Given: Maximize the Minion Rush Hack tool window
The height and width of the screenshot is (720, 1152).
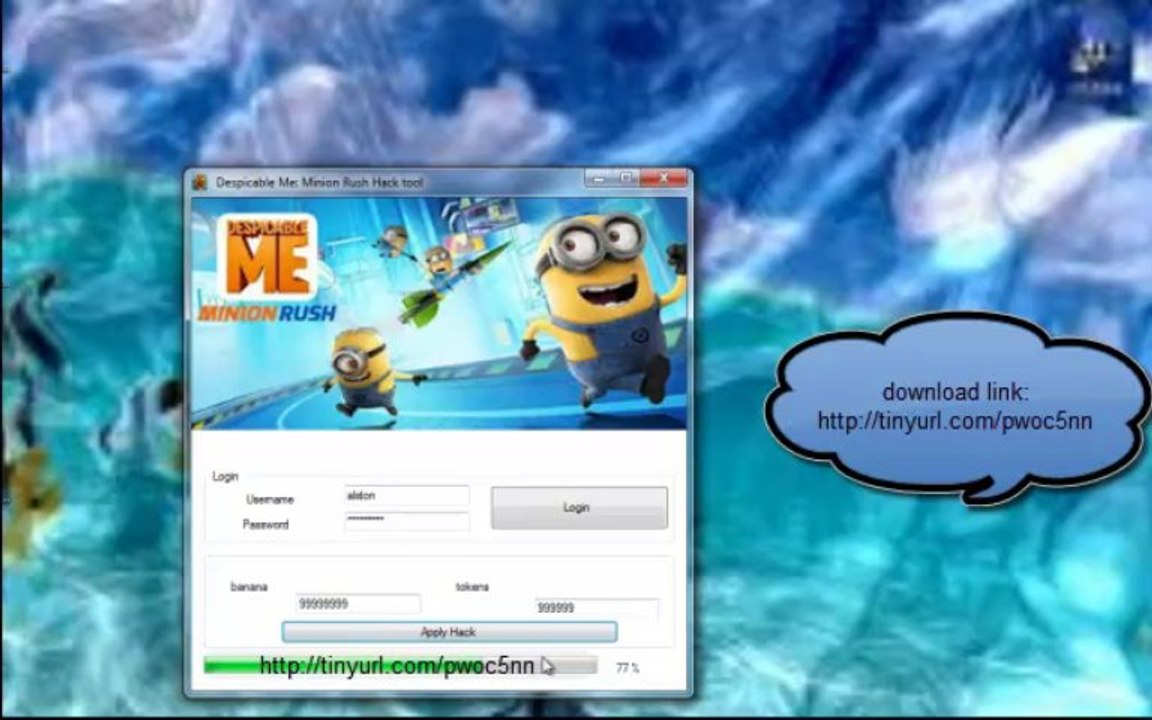Looking at the screenshot, I should click(x=626, y=179).
